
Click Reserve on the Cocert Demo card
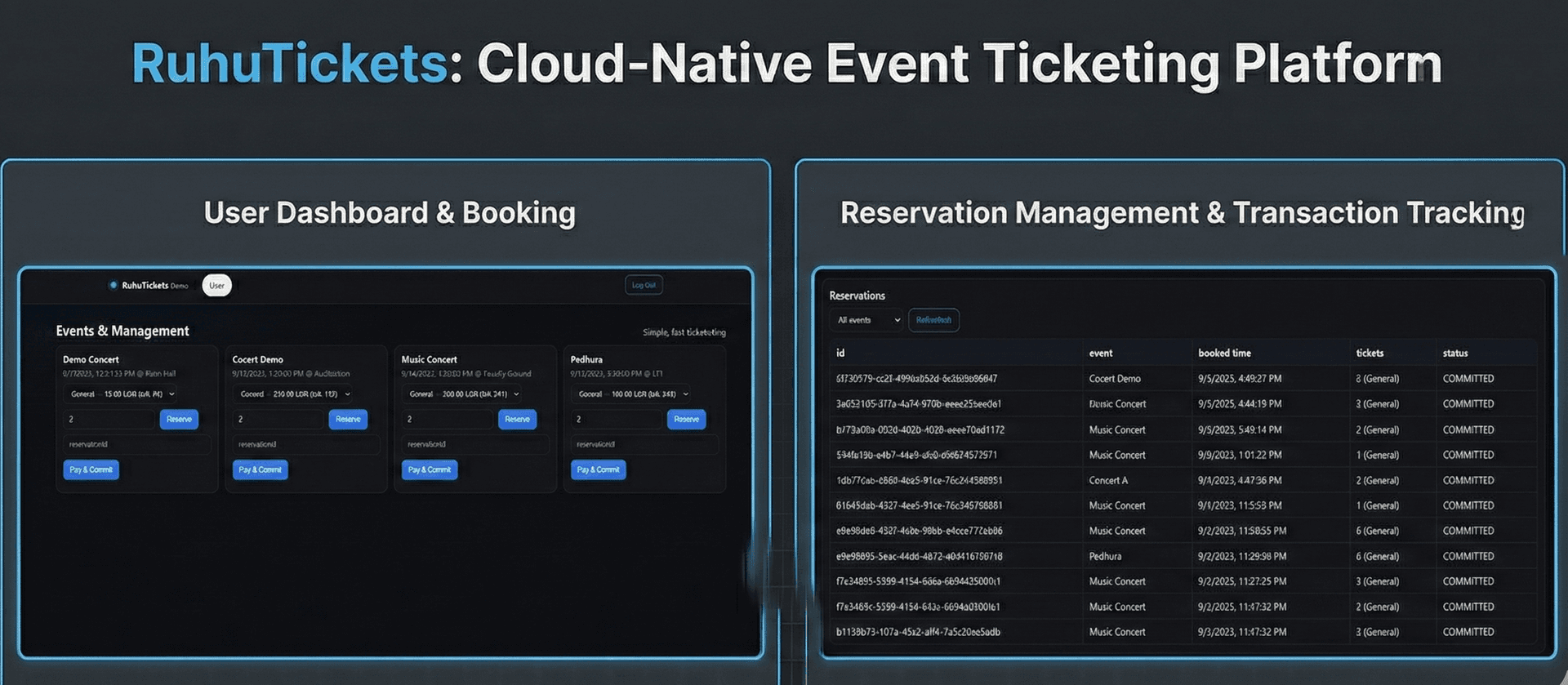pos(348,419)
